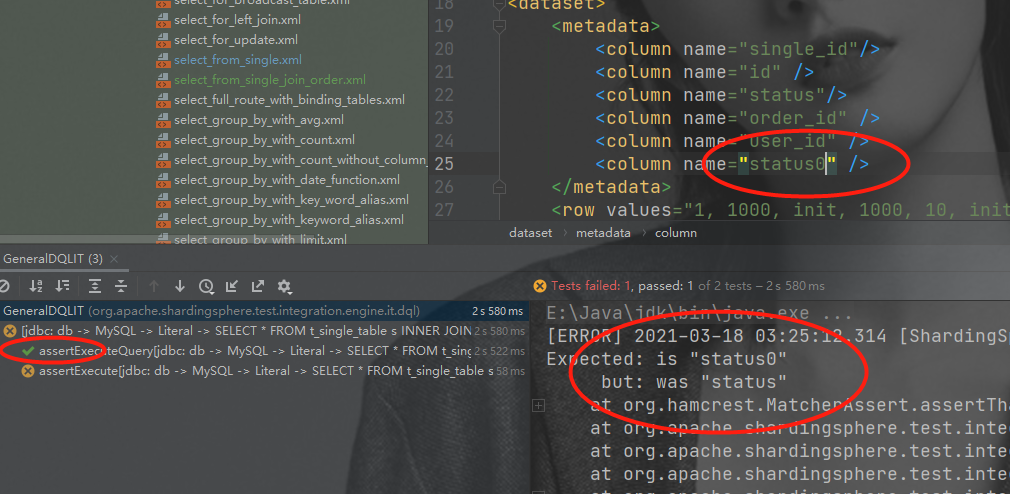Click the column breadcrumb

676,233
